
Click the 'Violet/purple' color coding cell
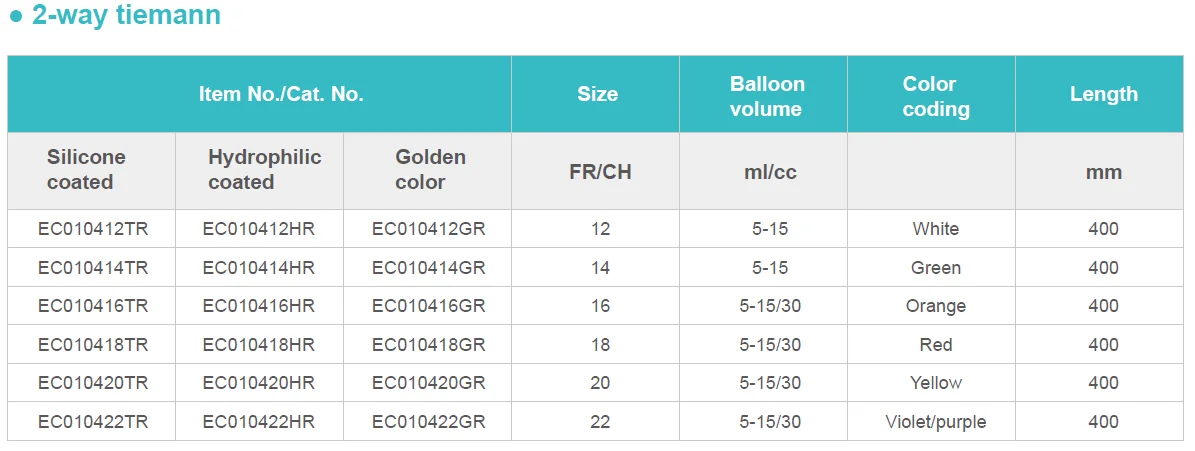pyautogui.click(x=935, y=422)
